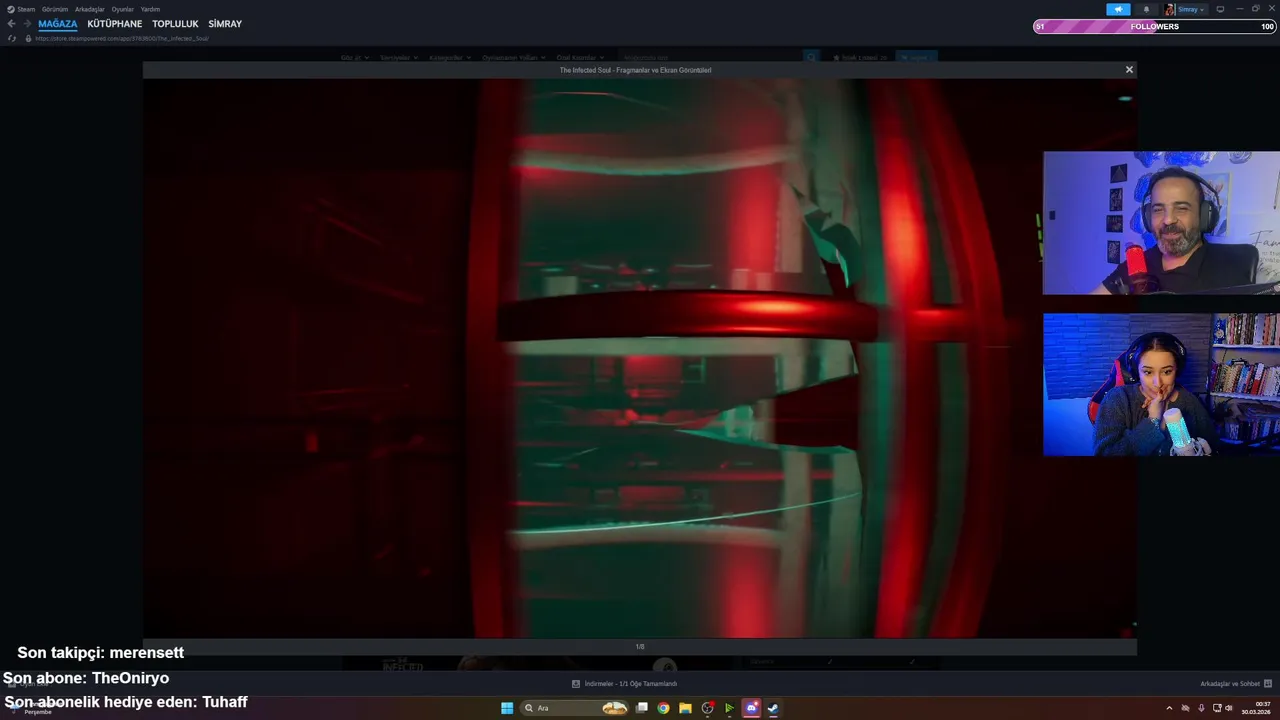
Task: Open the Arkadaşlar menu
Action: 89,9
